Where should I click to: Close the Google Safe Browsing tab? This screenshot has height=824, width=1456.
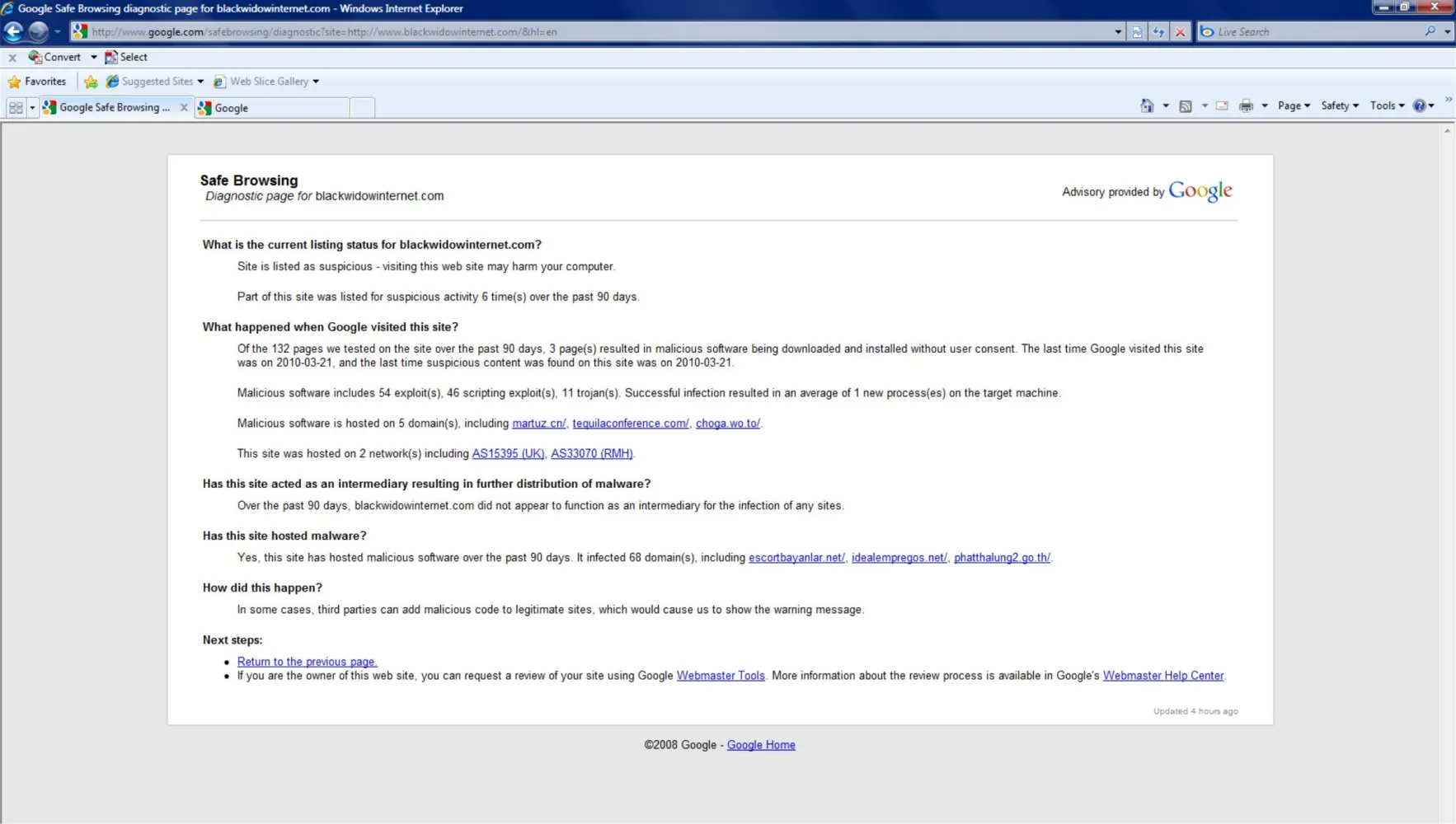pyautogui.click(x=184, y=107)
